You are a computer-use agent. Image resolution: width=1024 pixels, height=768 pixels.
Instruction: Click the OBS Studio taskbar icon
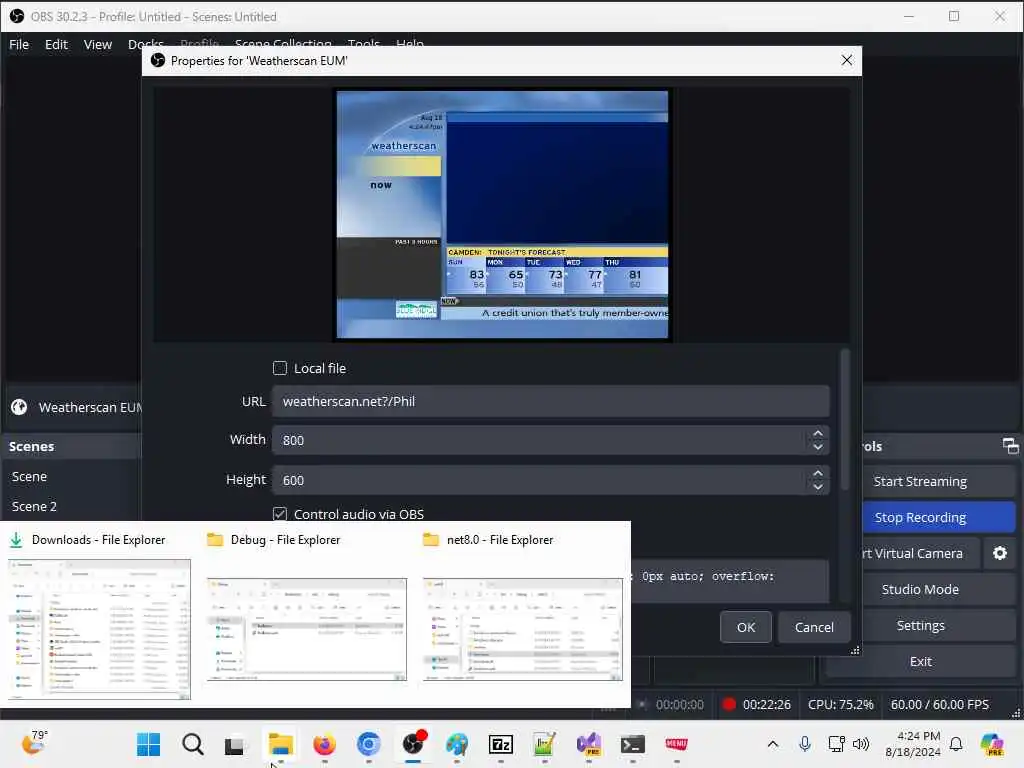click(413, 744)
